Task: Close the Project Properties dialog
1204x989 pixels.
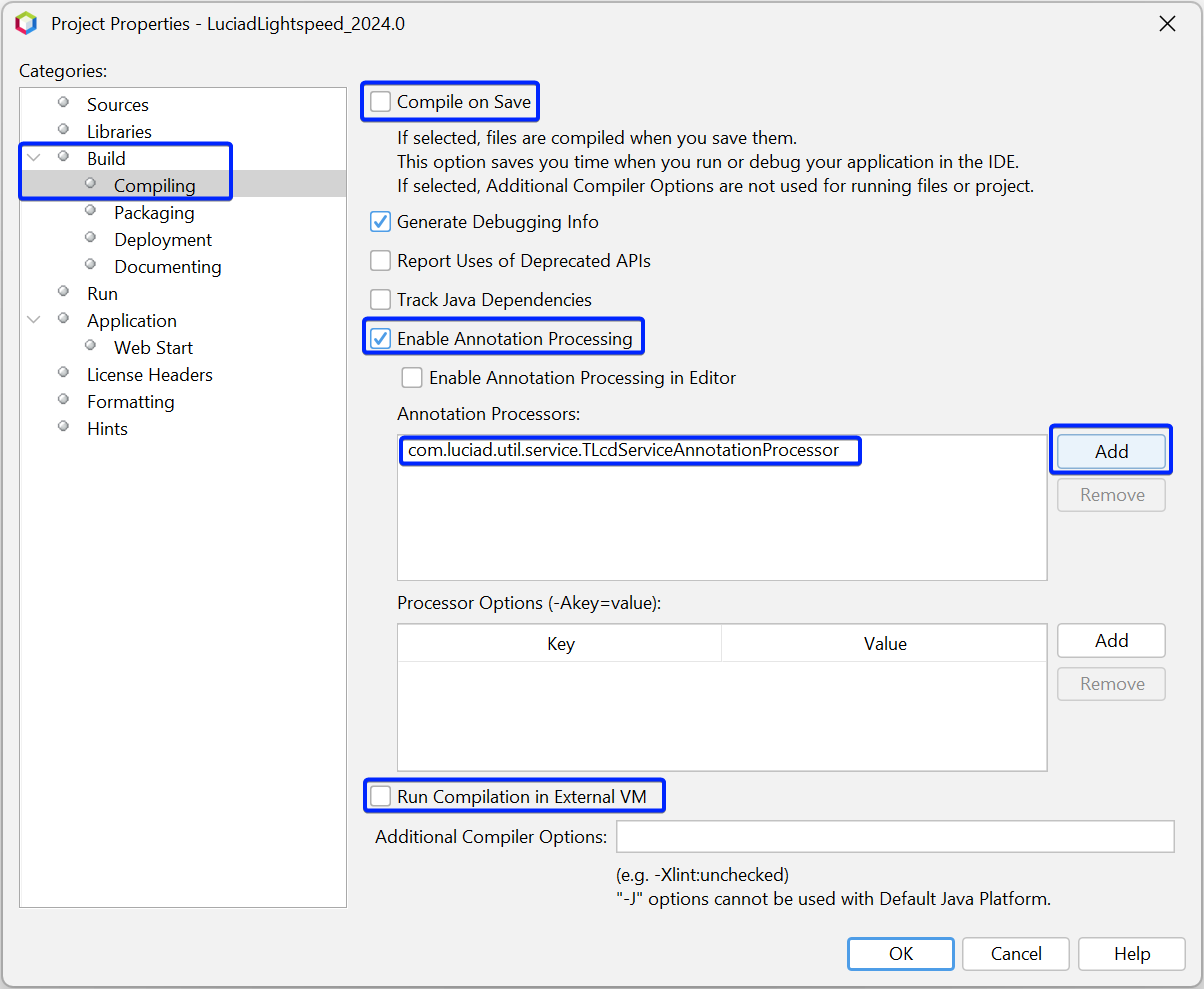Action: pos(1167,24)
